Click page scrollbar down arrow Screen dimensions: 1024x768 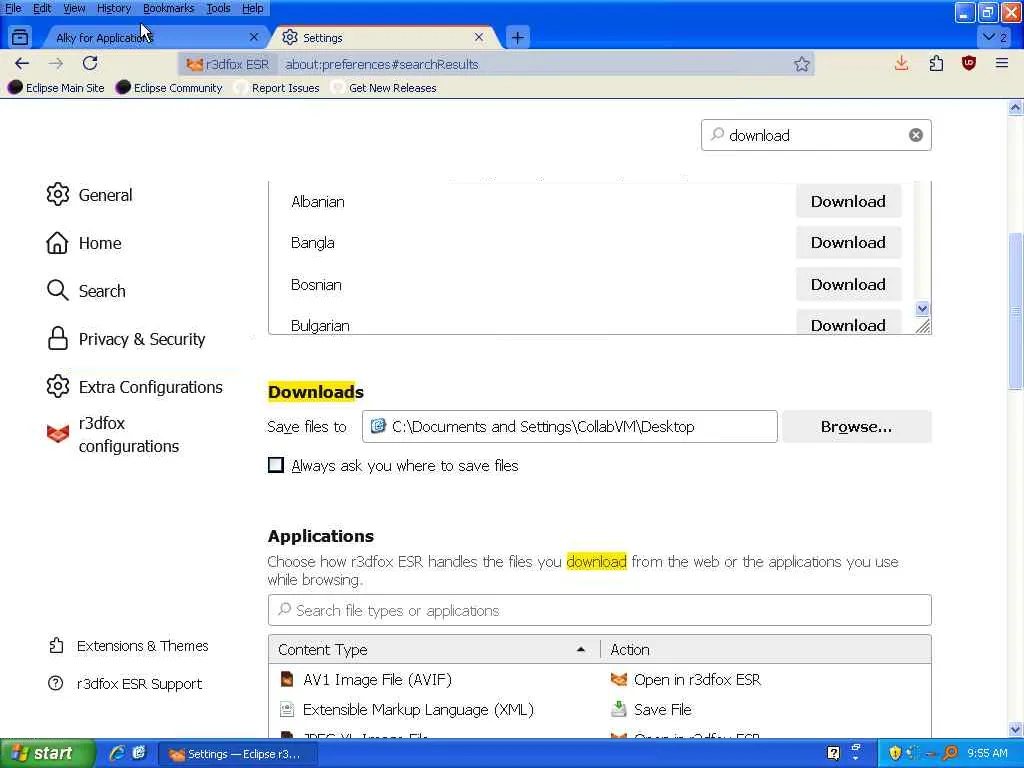click(1016, 729)
